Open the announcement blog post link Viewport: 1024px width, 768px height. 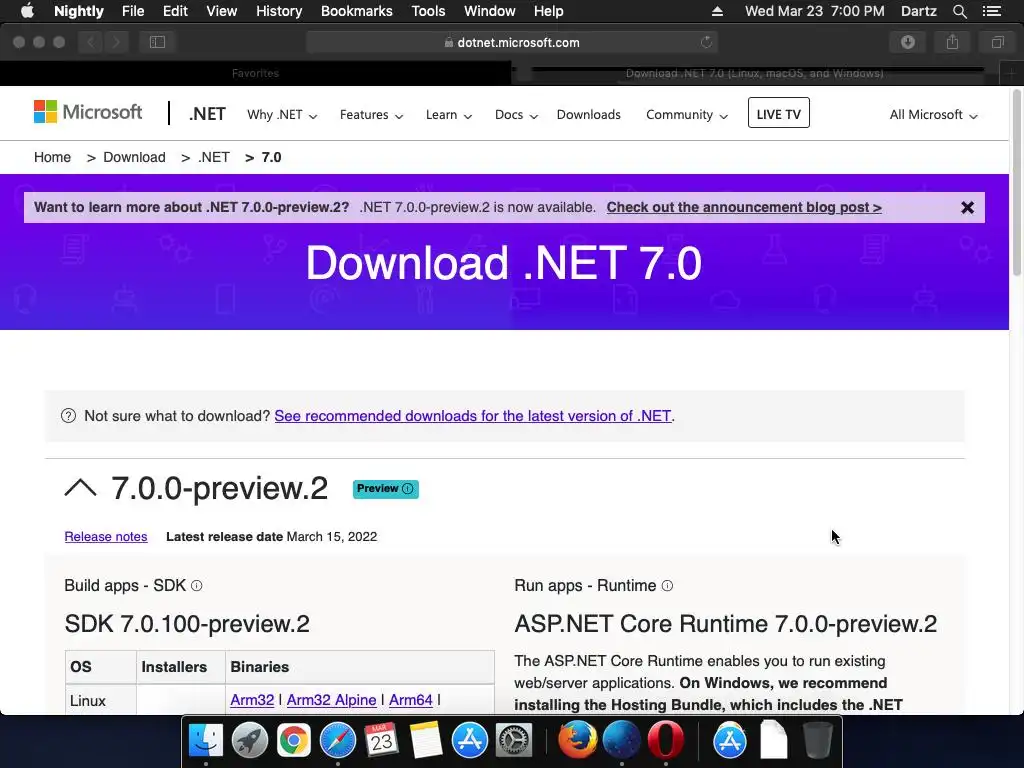pyautogui.click(x=744, y=208)
